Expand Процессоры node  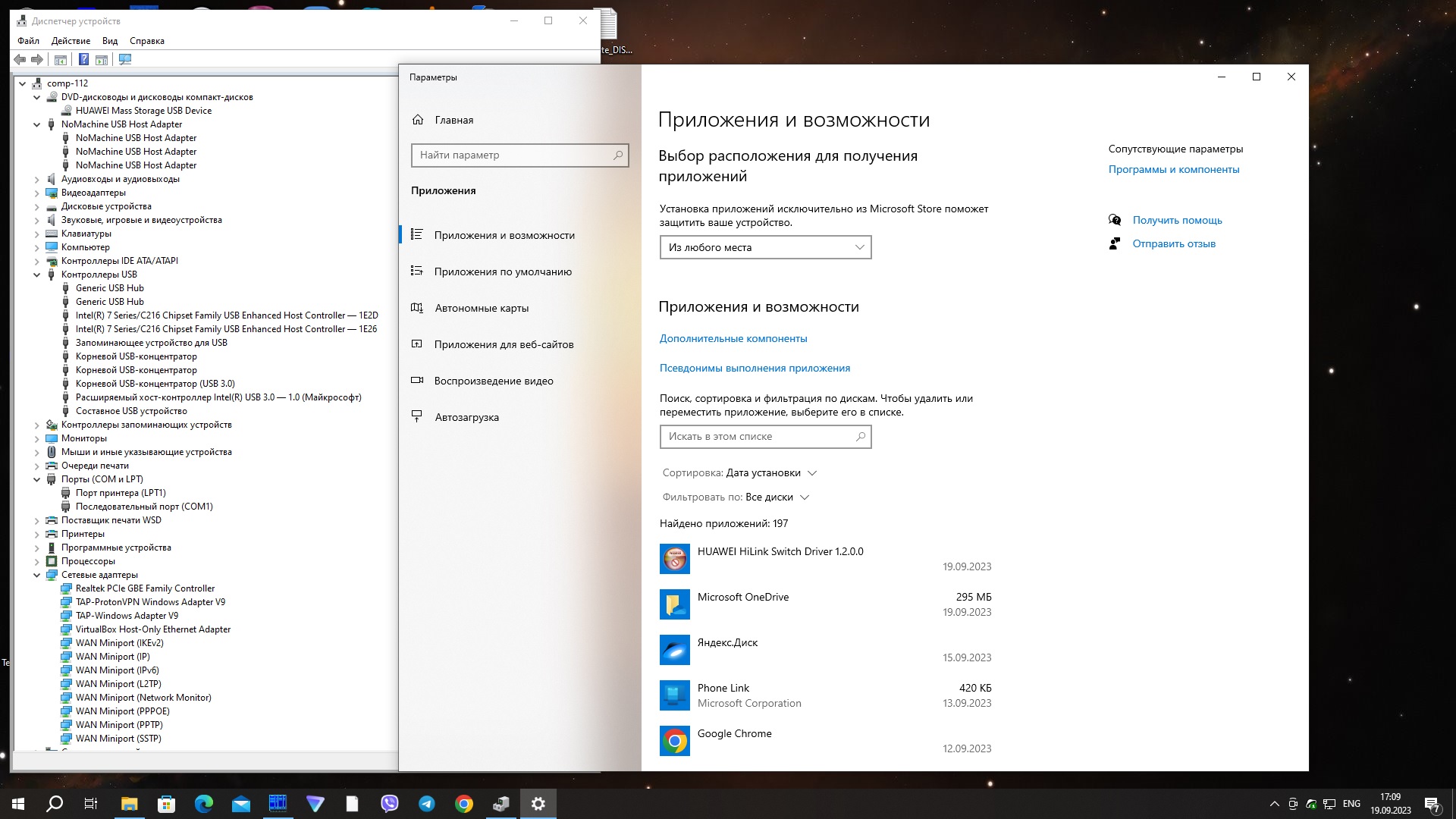coord(36,561)
